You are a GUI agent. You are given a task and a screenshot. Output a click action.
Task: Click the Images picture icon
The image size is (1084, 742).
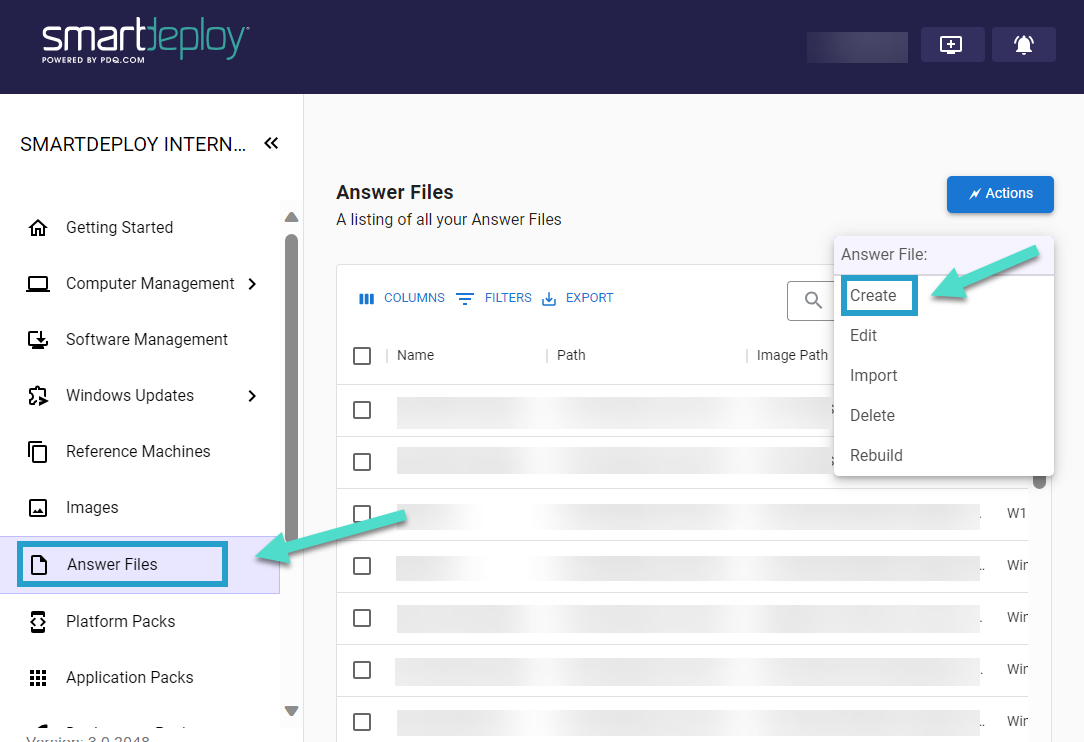pos(38,508)
